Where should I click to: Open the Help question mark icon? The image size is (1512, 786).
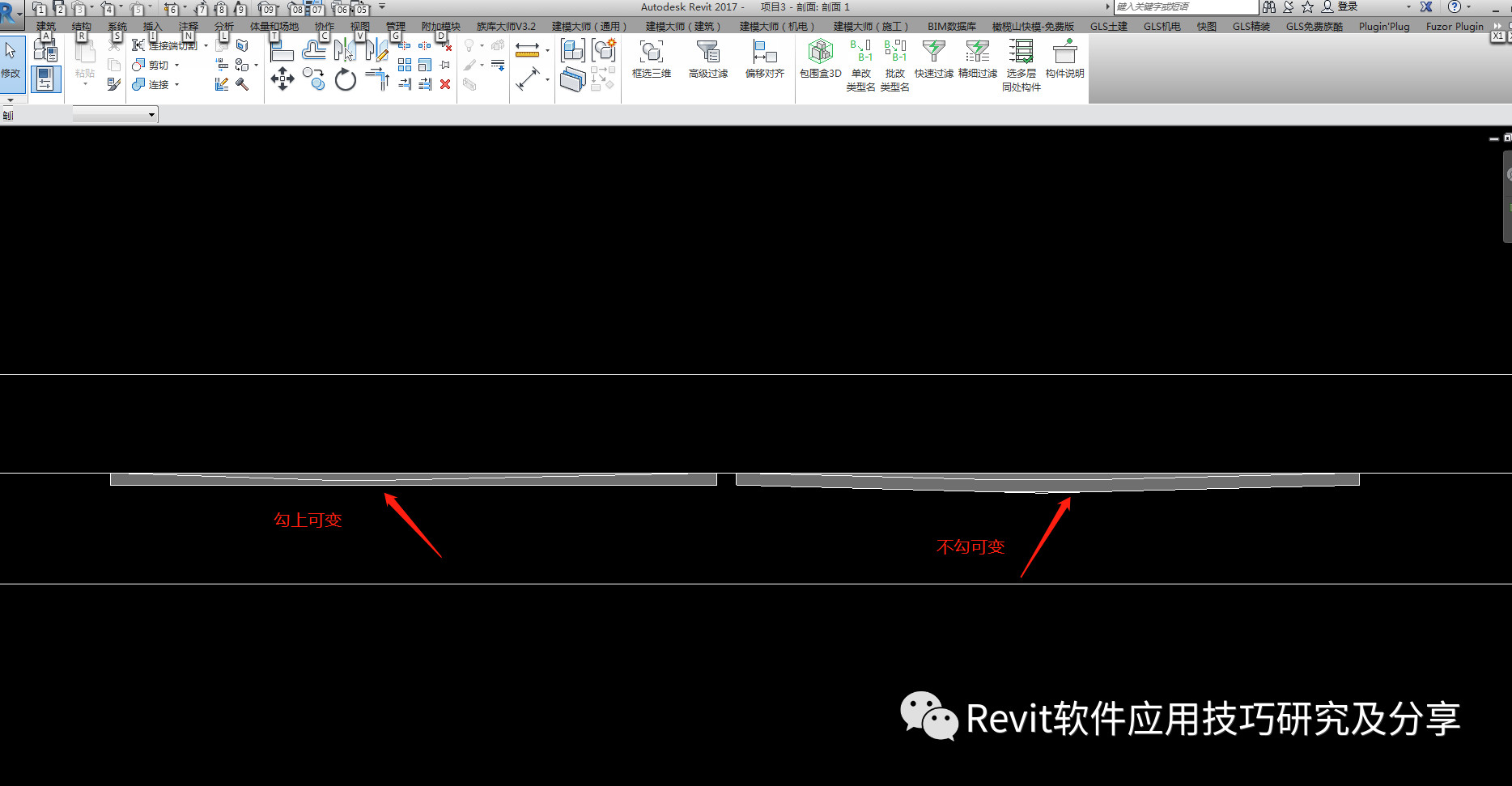coord(1455,6)
